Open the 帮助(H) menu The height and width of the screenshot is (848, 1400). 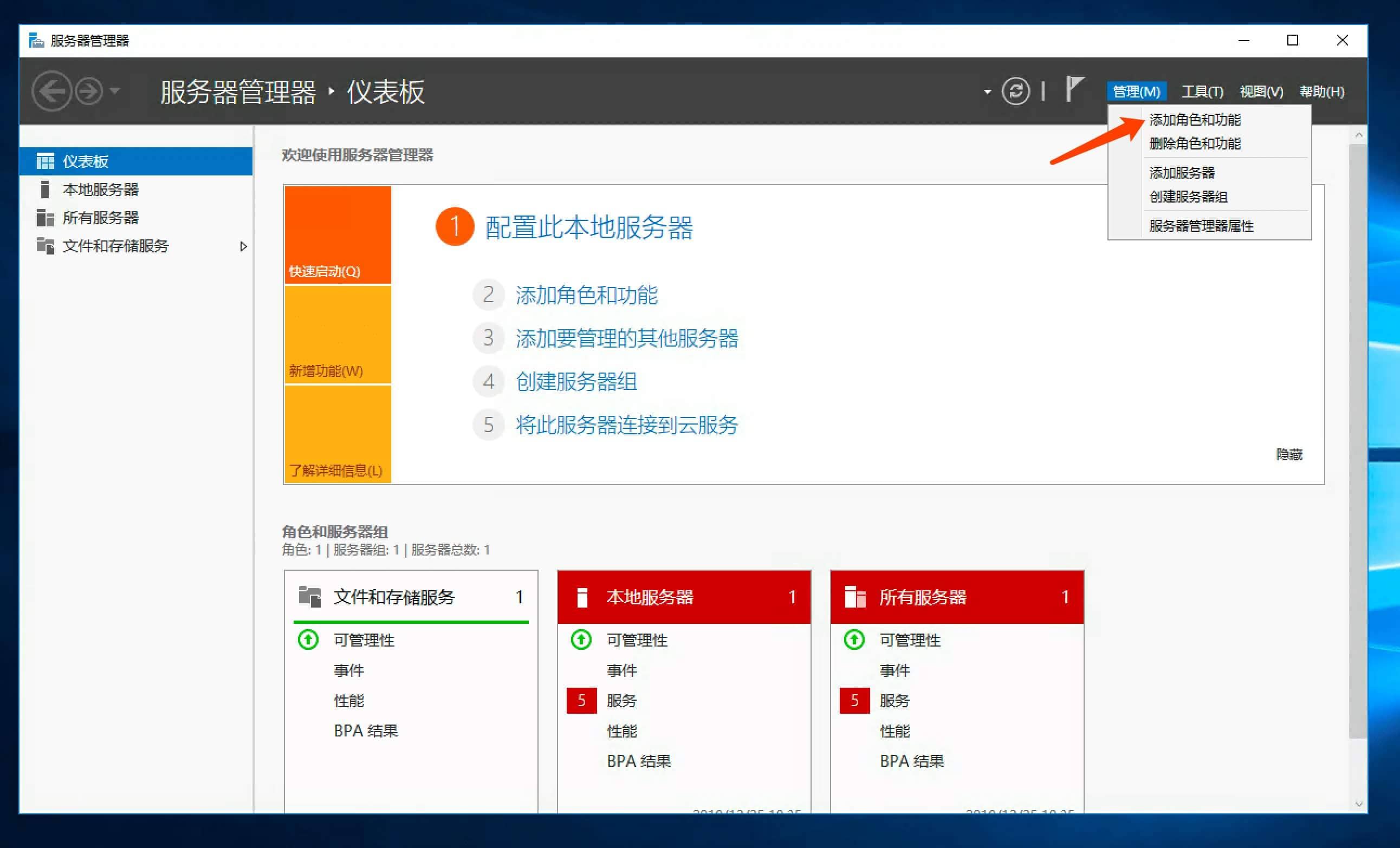point(1321,92)
